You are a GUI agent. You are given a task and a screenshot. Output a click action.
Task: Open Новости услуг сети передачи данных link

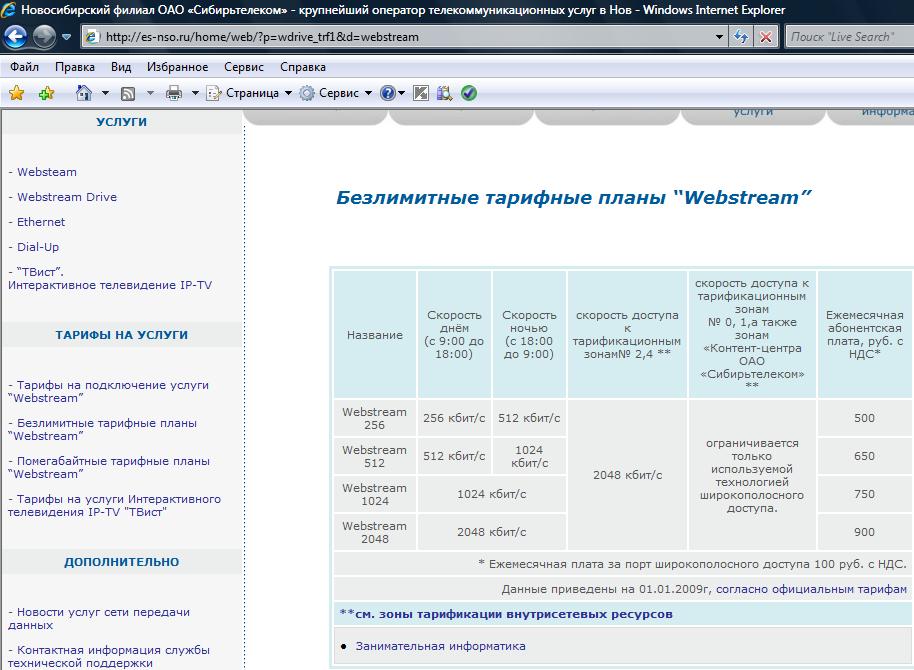click(99, 619)
